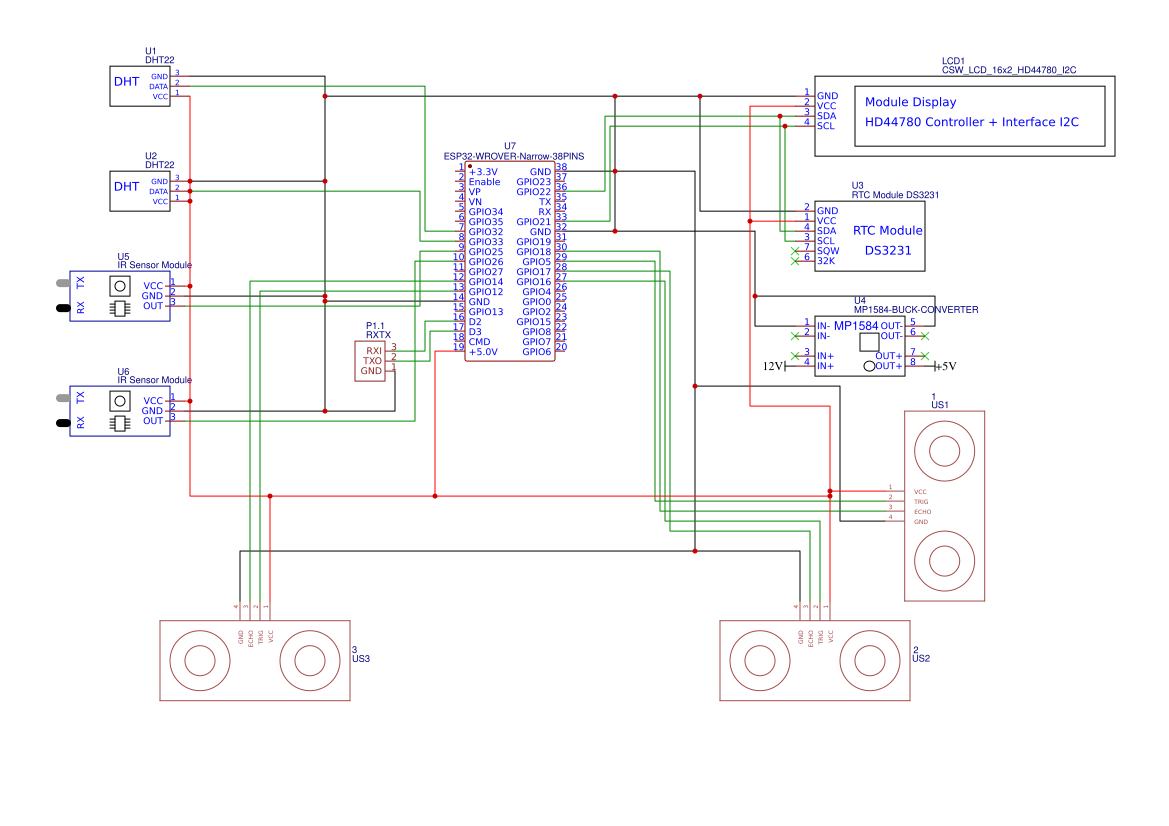This screenshot has width=1169, height=826.
Task: Select the US2 ultrasonic sensor component
Action: [x=815, y=661]
